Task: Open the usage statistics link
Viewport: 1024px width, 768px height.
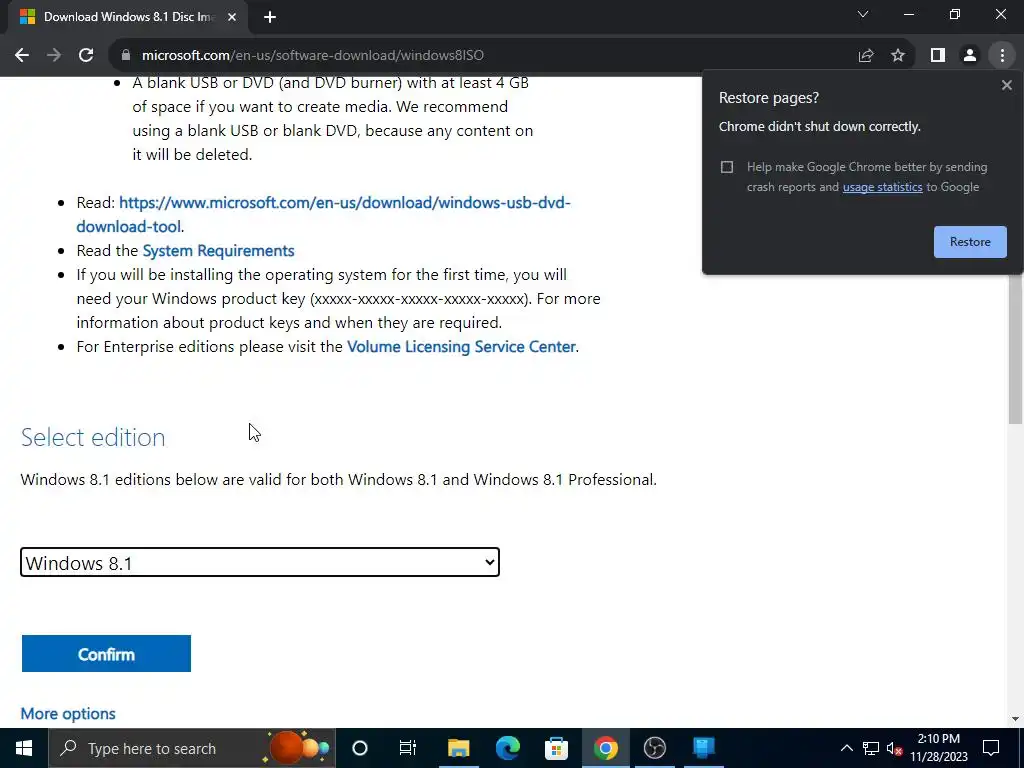Action: click(x=882, y=187)
